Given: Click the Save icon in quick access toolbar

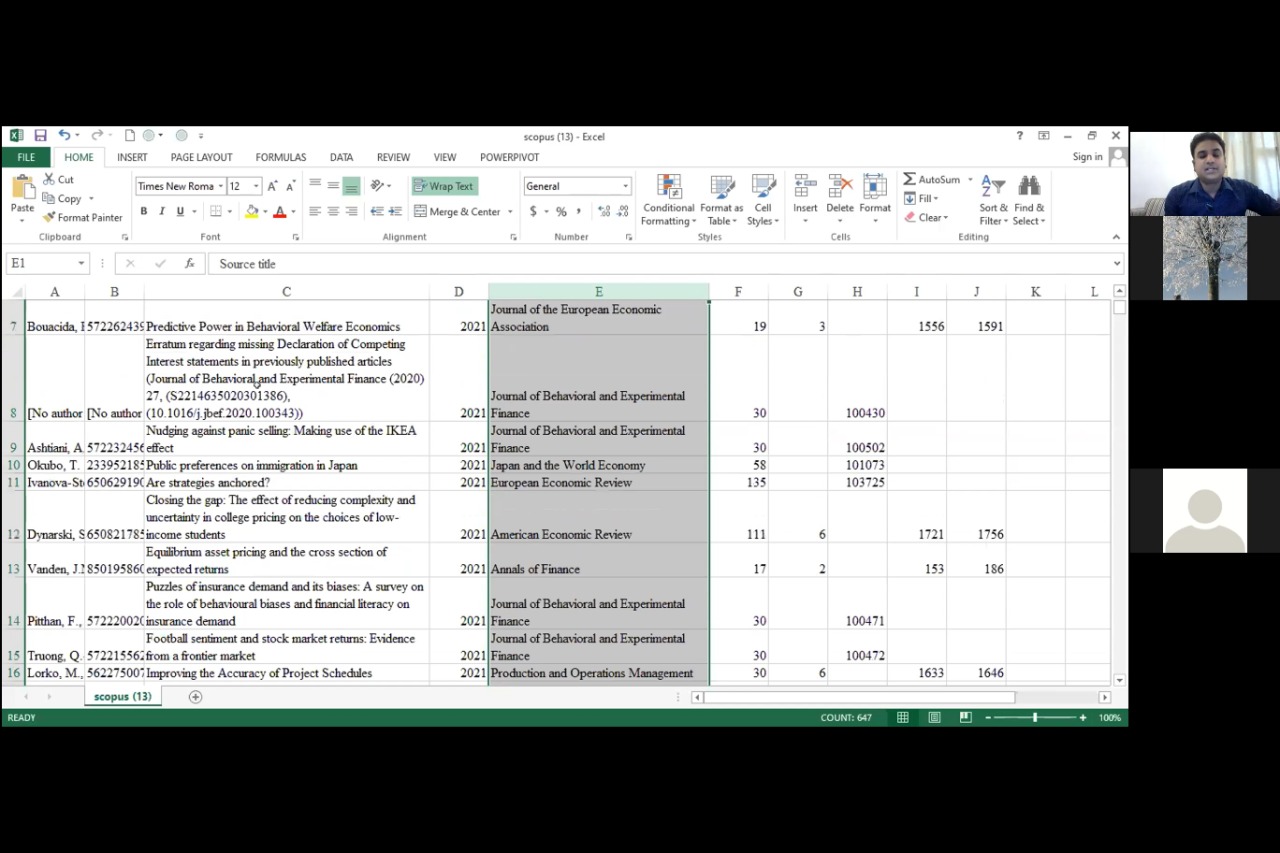Looking at the screenshot, I should [40, 136].
